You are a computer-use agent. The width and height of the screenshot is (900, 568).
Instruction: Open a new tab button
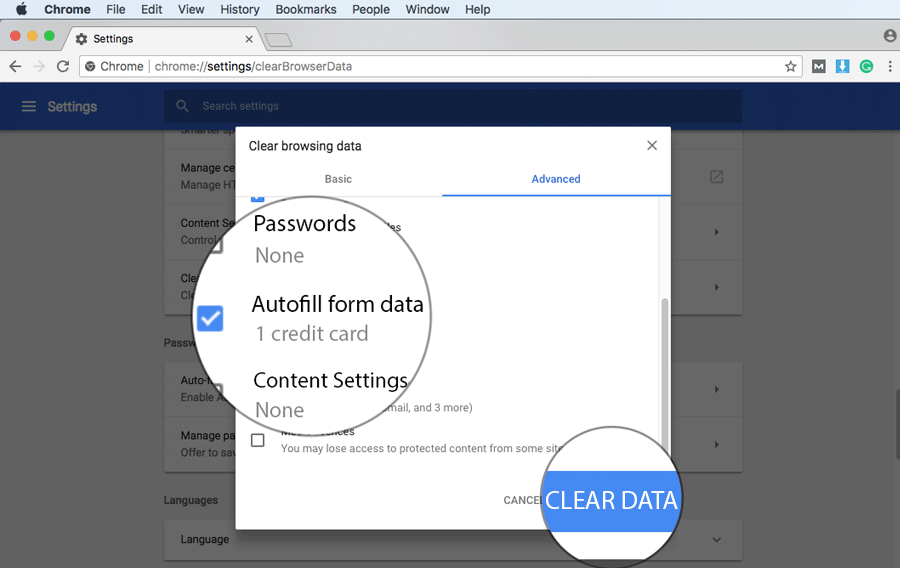(278, 40)
